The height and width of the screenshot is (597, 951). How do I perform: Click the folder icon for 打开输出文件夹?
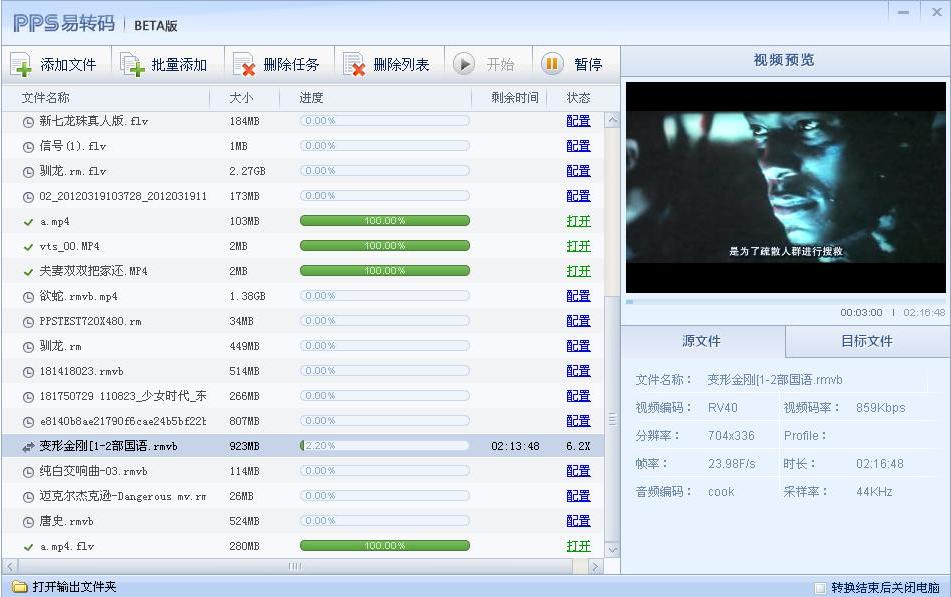coord(19,587)
